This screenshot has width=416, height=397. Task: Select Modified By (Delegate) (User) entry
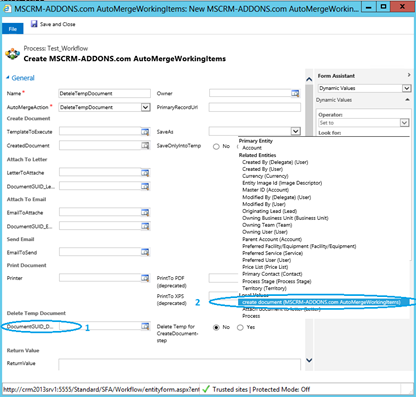(276, 197)
